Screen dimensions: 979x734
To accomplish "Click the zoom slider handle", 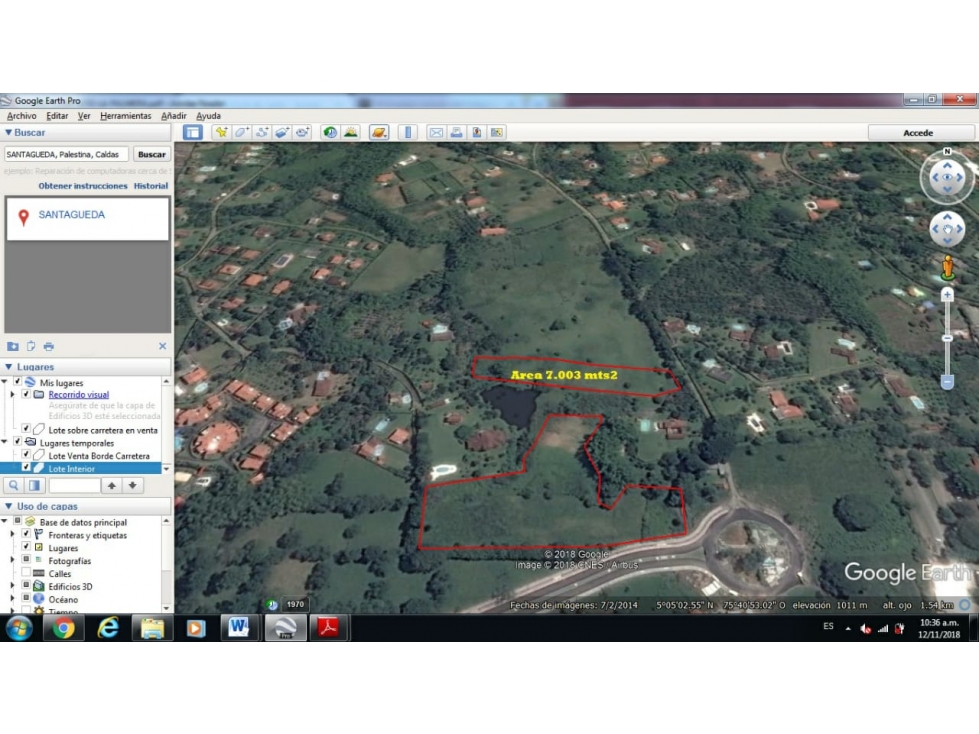I will pos(947,338).
